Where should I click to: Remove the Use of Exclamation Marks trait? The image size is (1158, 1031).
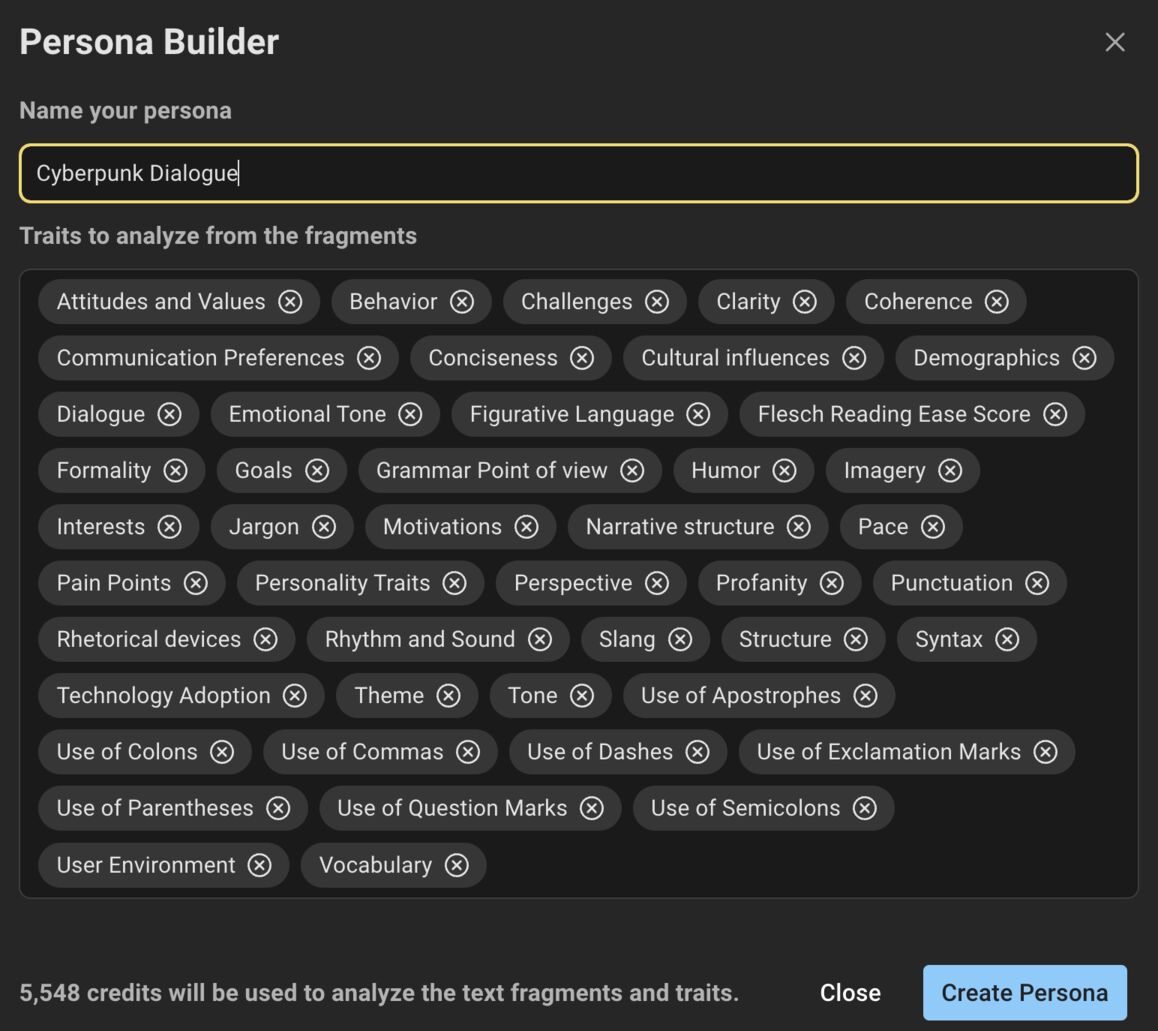click(x=1046, y=752)
